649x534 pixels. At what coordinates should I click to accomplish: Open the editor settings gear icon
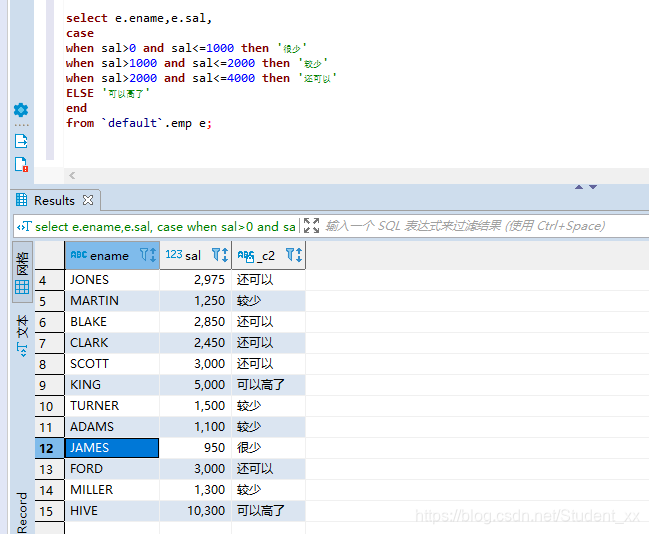point(21,110)
